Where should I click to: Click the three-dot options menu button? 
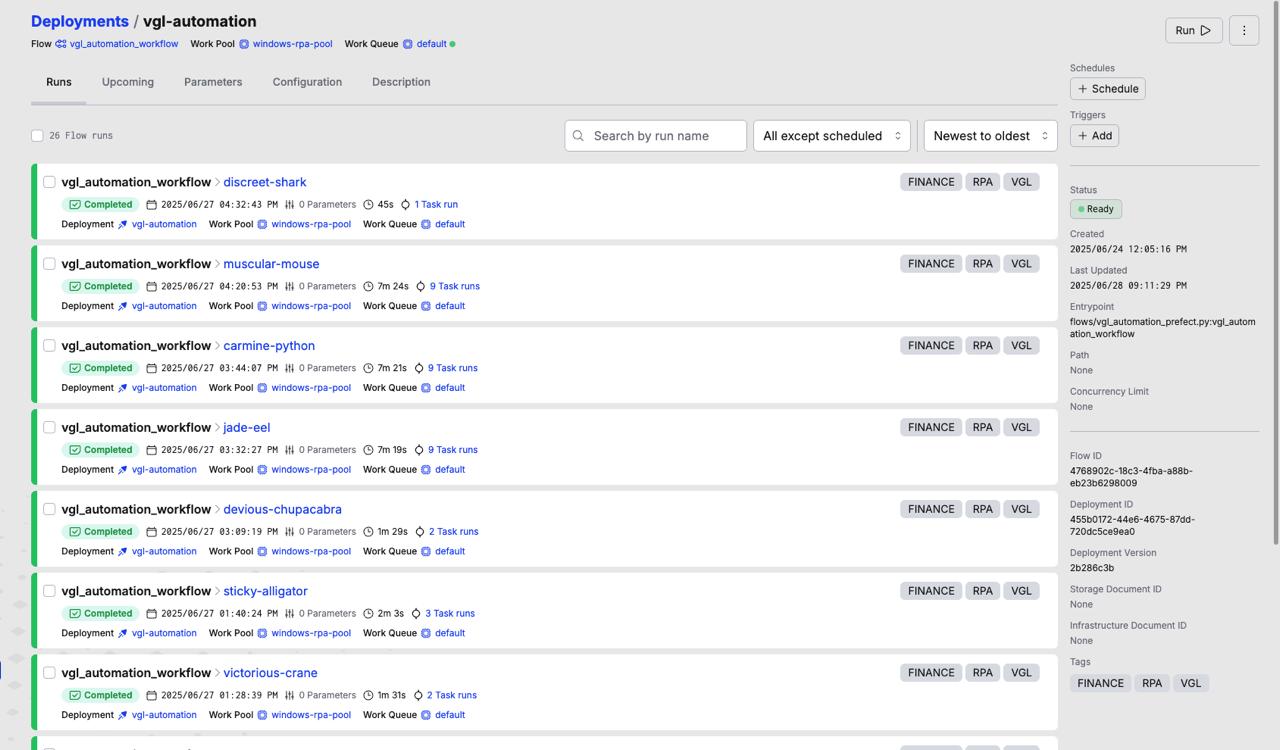coord(1244,30)
